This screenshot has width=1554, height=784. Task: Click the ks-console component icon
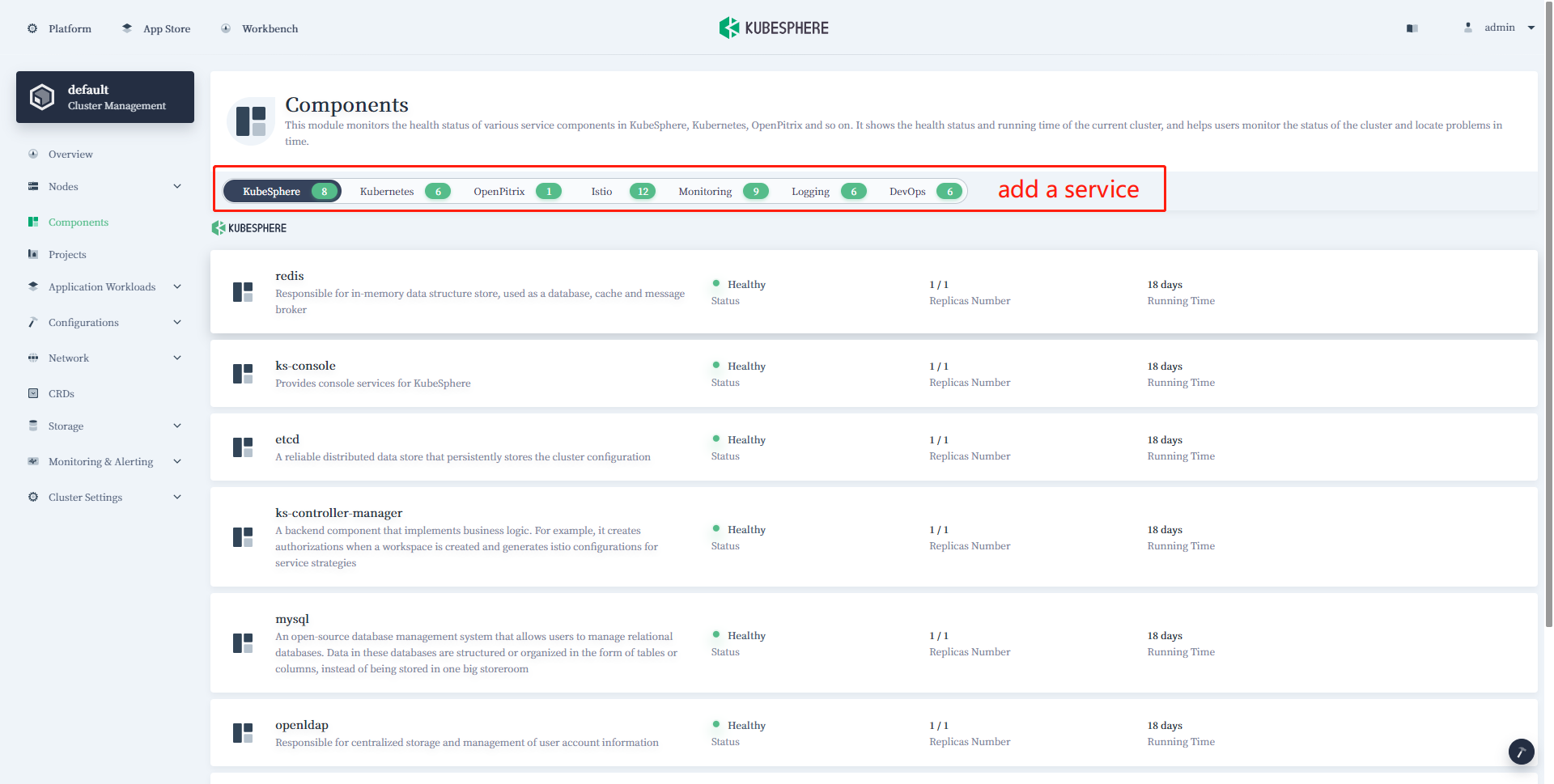coord(242,374)
